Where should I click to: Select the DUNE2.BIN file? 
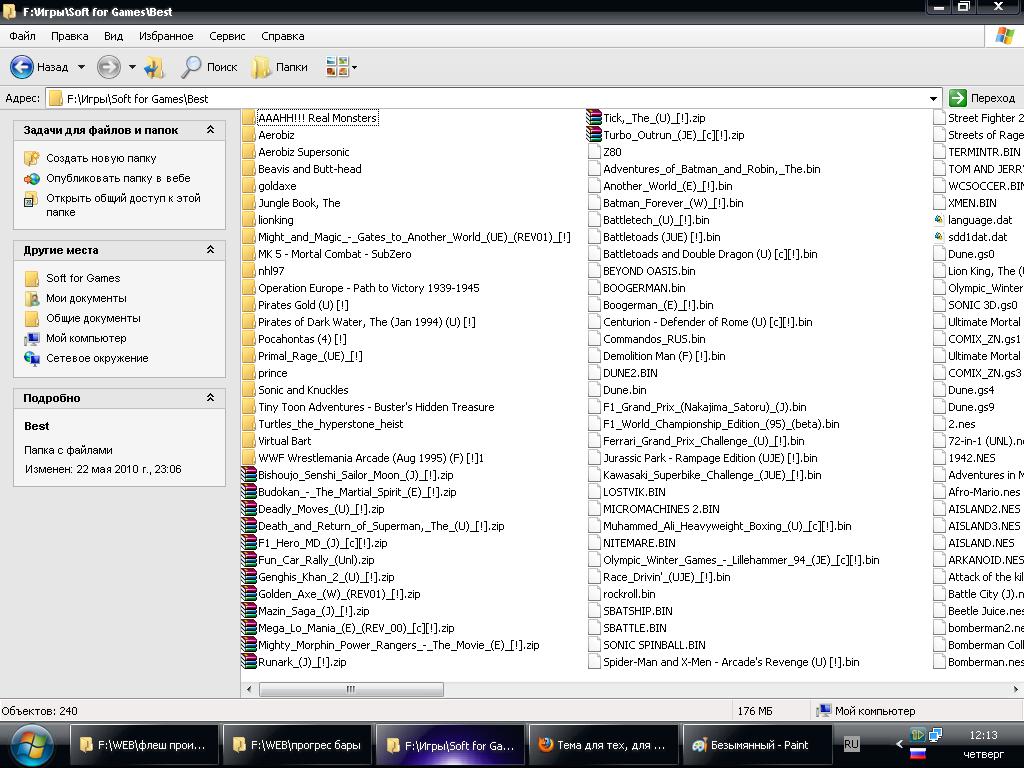(x=630, y=373)
